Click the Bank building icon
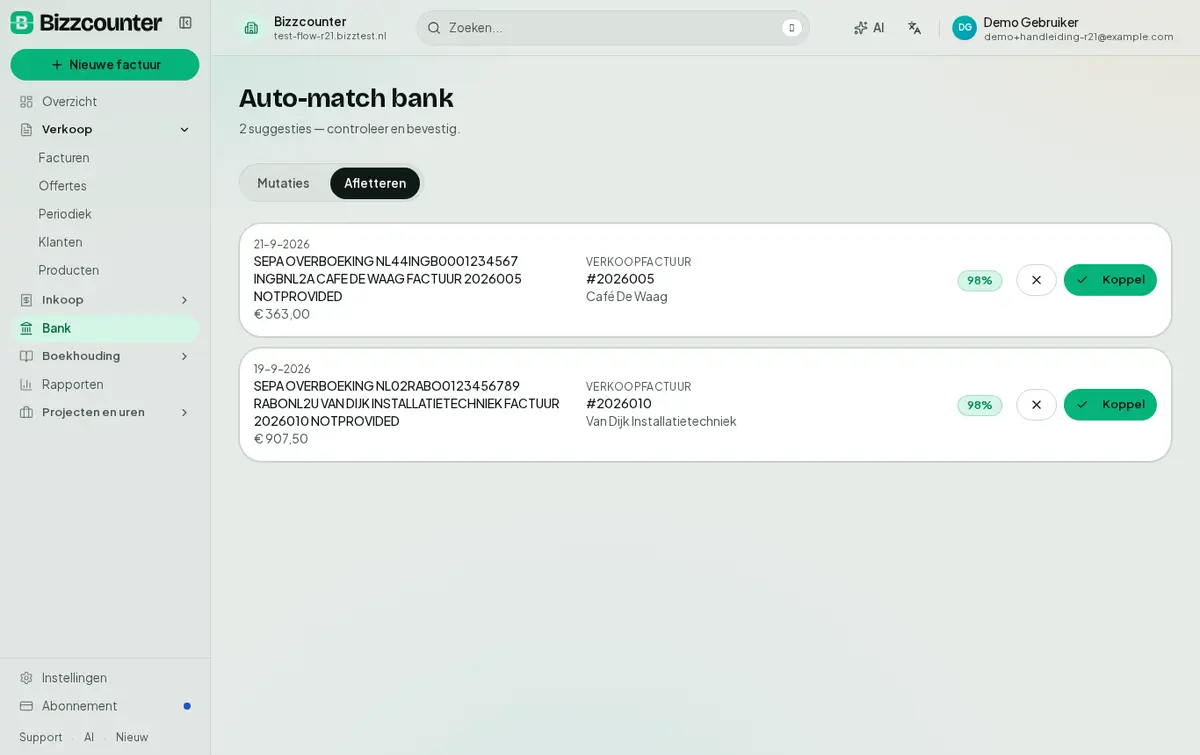 [27, 328]
